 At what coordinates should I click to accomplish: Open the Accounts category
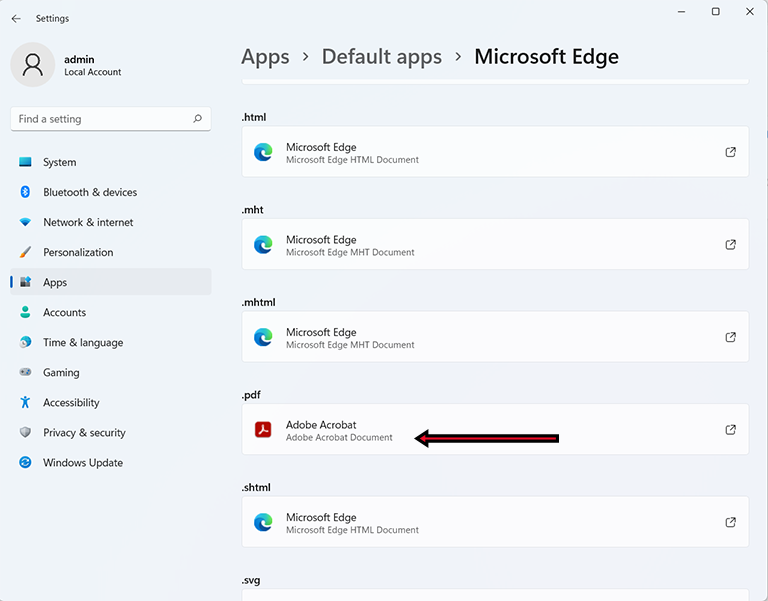[111, 312]
